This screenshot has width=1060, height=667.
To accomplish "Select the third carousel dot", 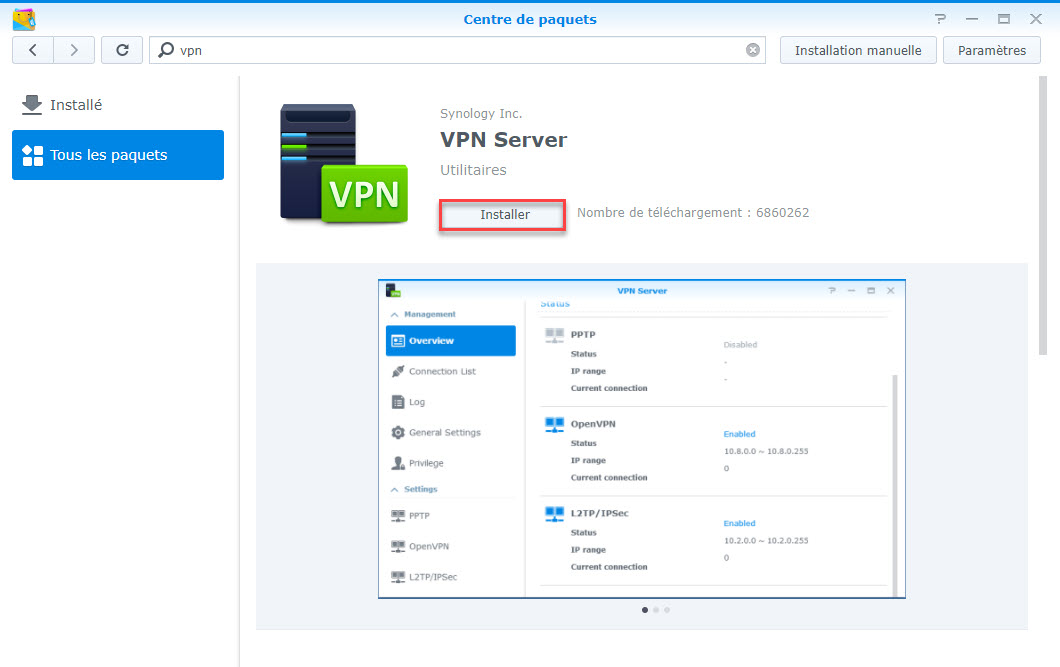I will click(x=667, y=609).
